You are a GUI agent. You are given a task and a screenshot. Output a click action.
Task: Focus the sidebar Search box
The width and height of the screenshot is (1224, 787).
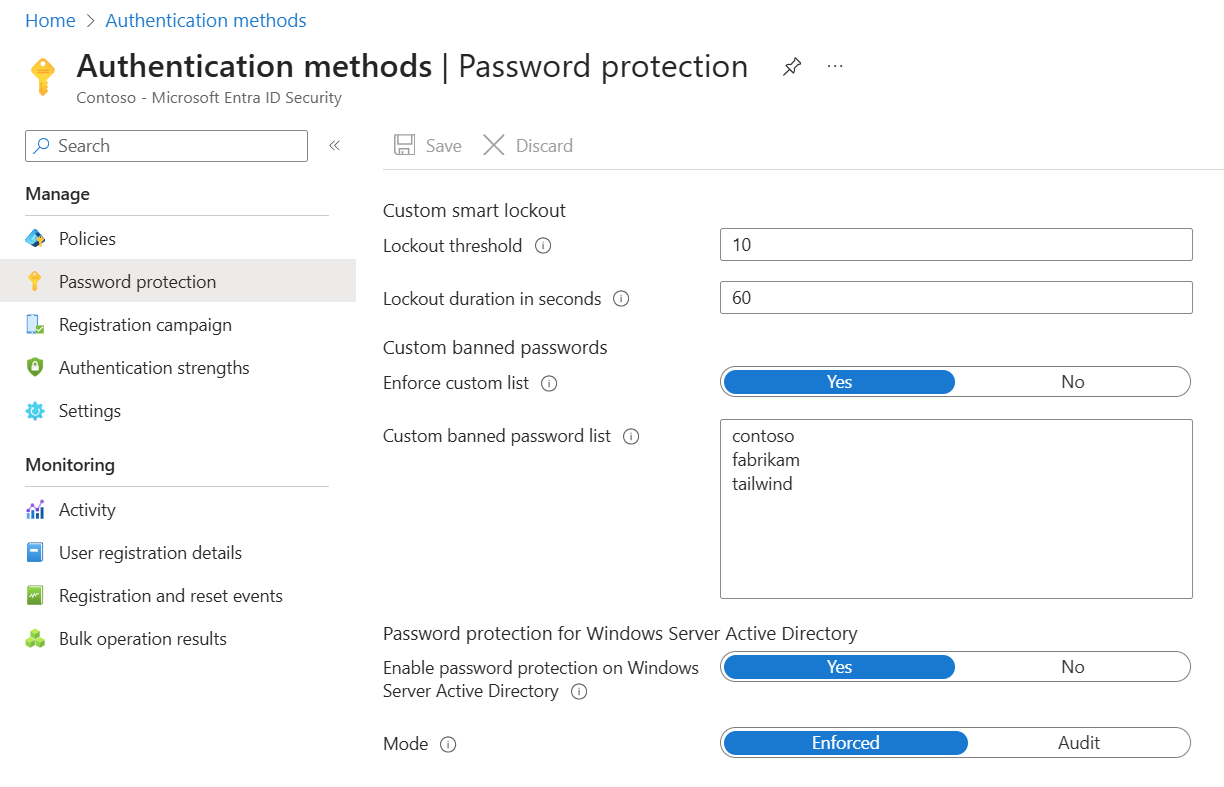pyautogui.click(x=166, y=146)
